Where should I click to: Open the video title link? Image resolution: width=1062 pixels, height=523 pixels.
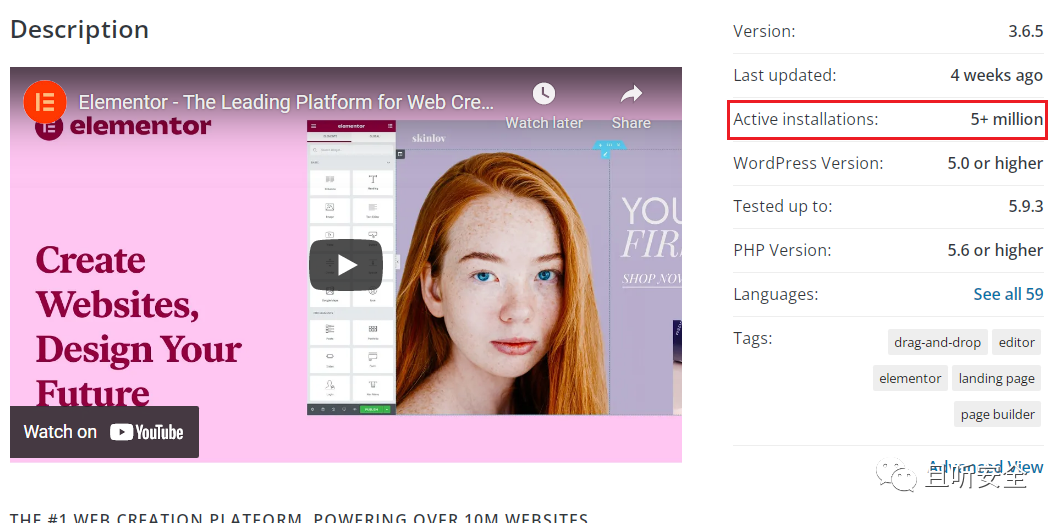point(286,102)
